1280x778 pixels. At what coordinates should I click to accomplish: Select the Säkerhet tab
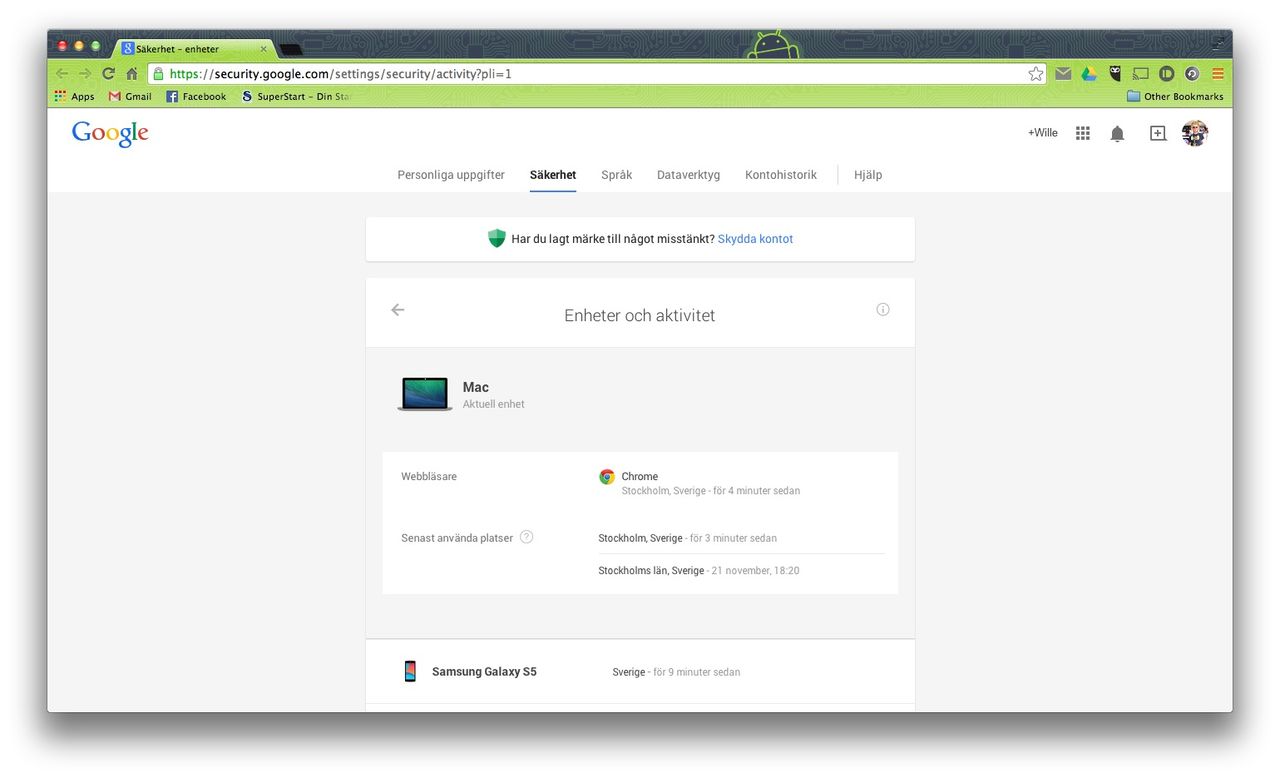pos(553,175)
